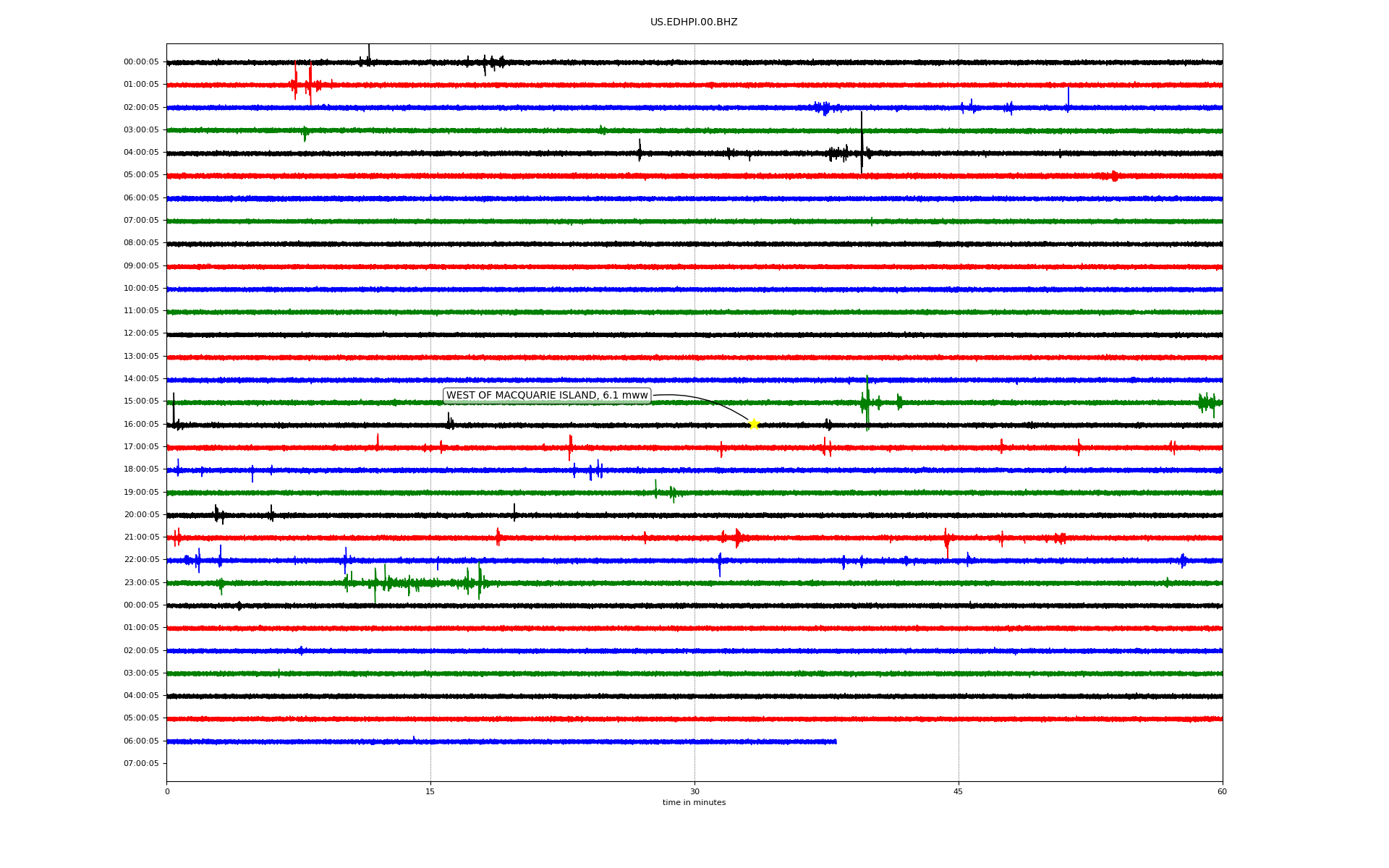Click the 20:00:05 time label
Viewport: 1389px width, 868px height.
click(x=141, y=515)
